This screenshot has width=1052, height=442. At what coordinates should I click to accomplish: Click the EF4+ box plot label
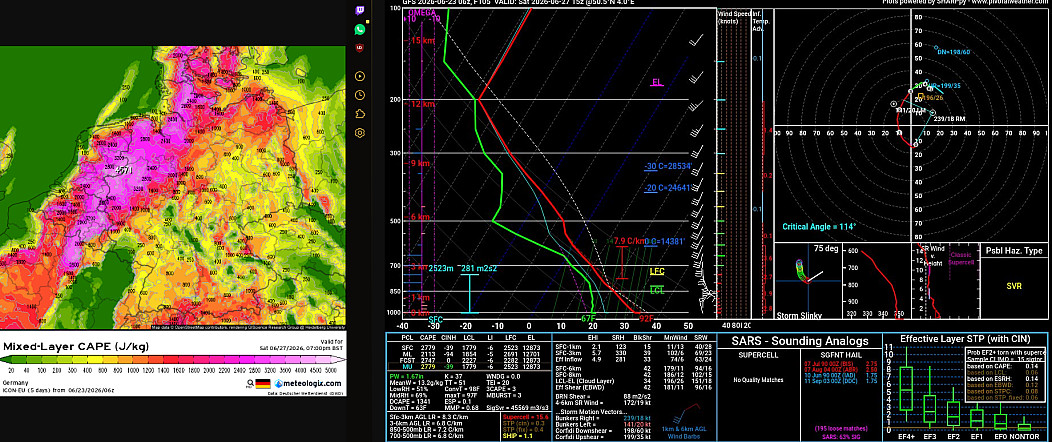click(906, 436)
